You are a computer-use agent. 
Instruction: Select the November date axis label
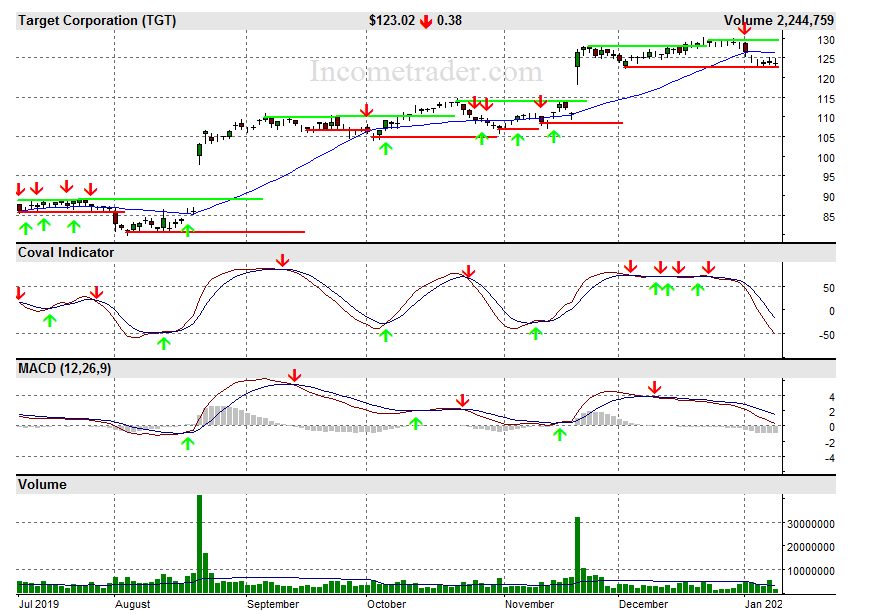(x=529, y=604)
